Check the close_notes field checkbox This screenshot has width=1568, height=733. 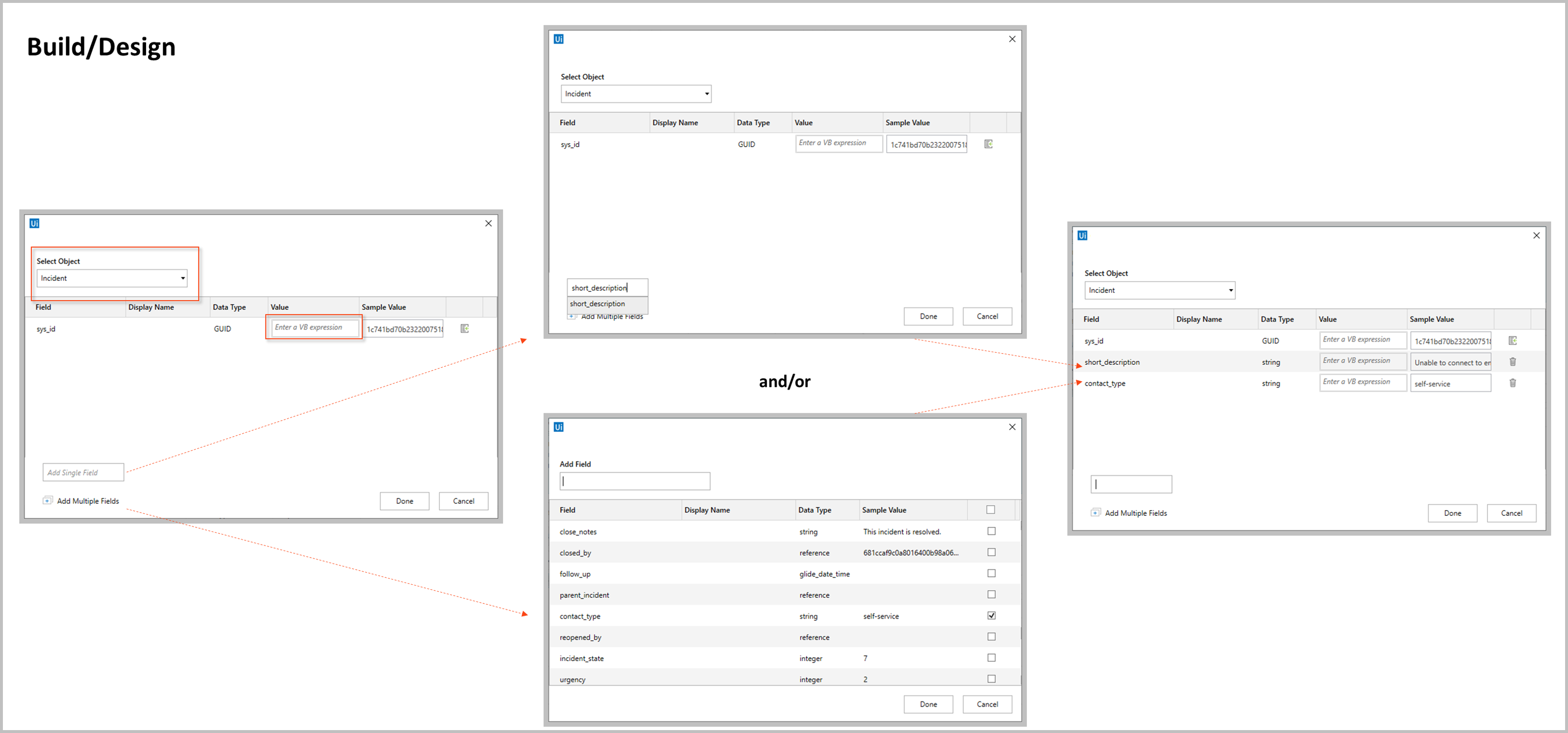(992, 531)
